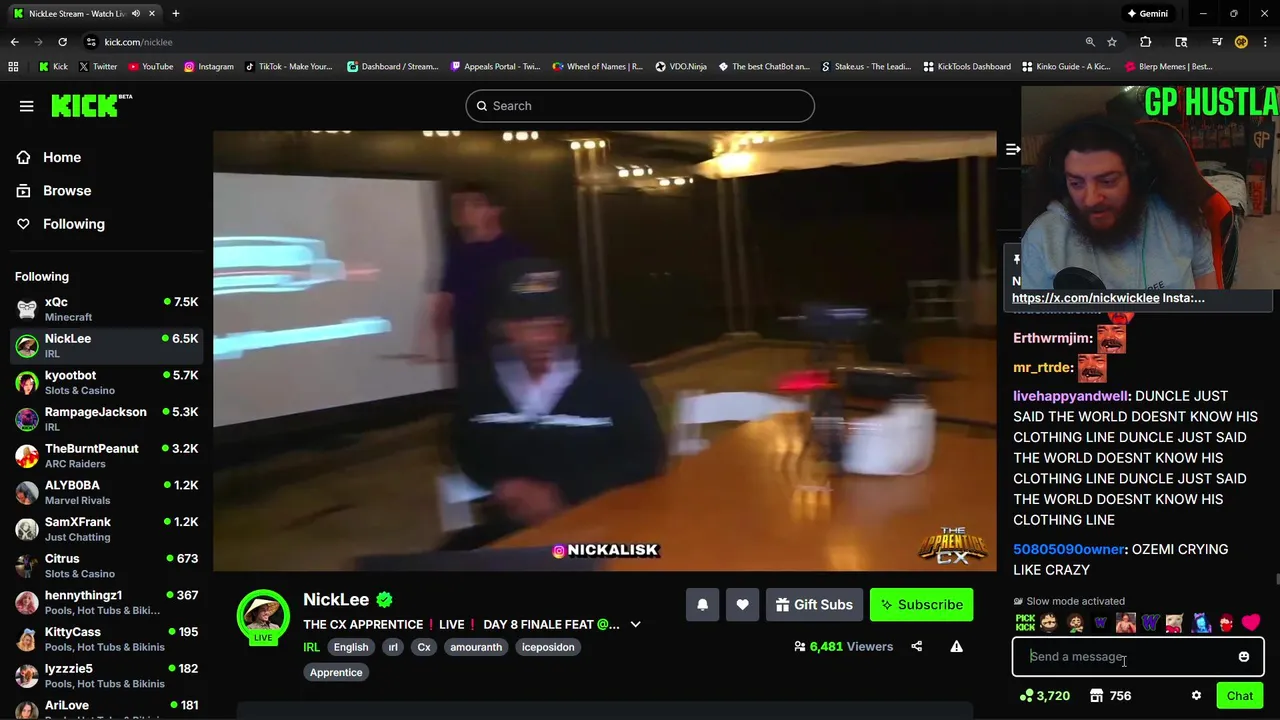Click Gift Subs button
This screenshot has height=720, width=1280.
coord(814,605)
